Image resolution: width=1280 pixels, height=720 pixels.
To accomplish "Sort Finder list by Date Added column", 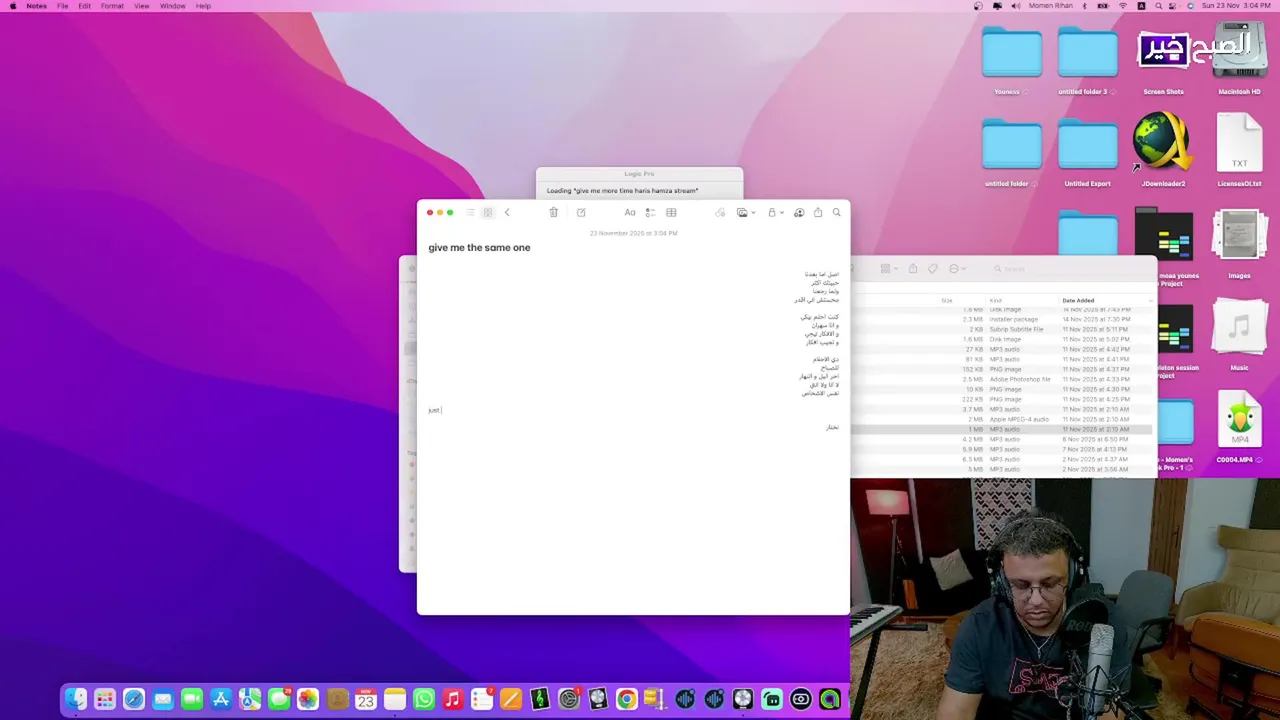I will pyautogui.click(x=1078, y=300).
